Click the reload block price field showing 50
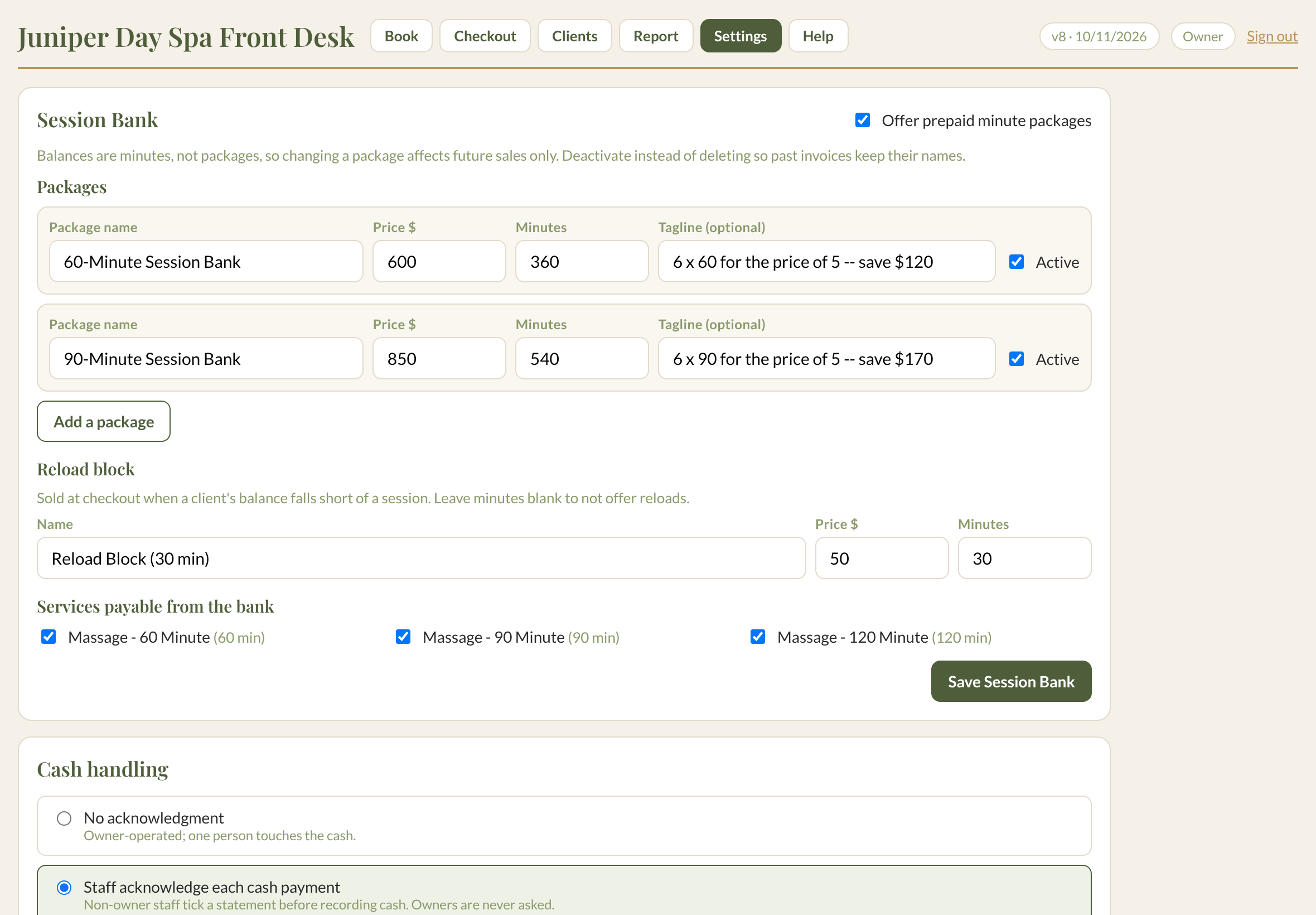The image size is (1316, 915). [882, 558]
